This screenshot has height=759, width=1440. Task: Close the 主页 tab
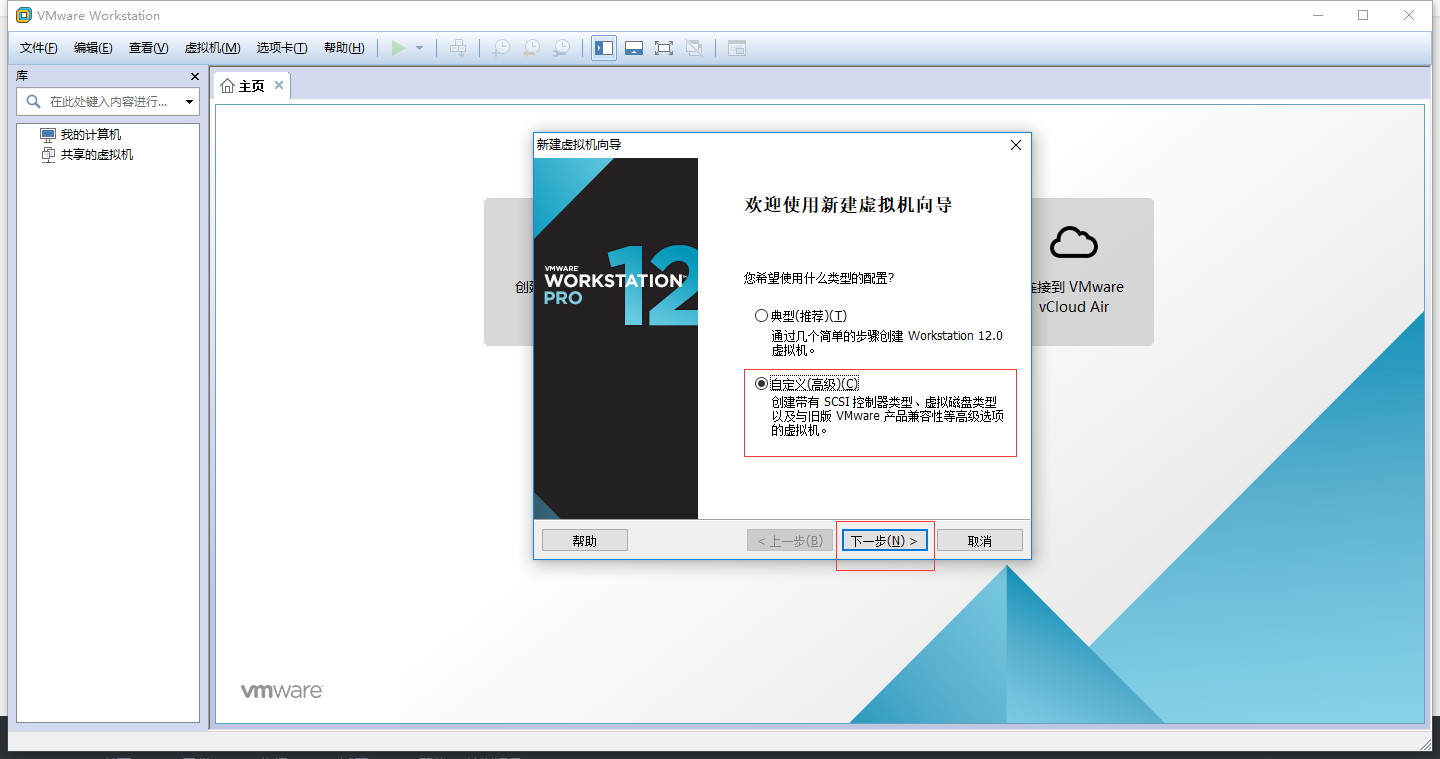click(279, 85)
